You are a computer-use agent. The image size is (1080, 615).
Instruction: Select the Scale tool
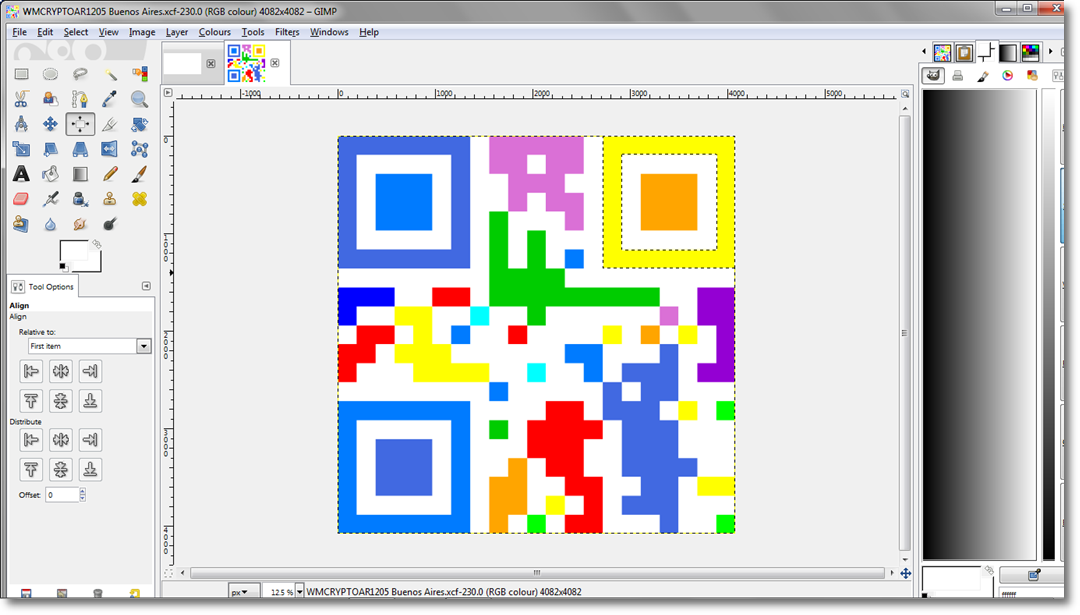pyautogui.click(x=21, y=149)
